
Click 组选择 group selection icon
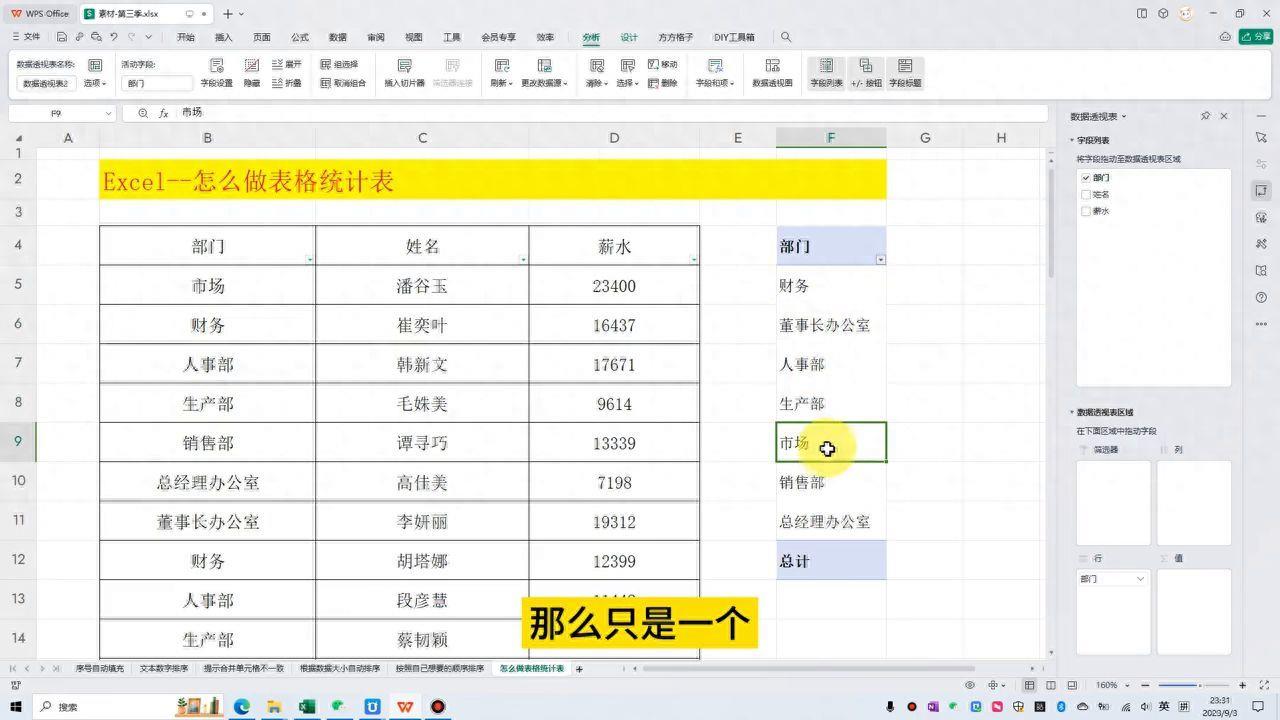pos(339,64)
